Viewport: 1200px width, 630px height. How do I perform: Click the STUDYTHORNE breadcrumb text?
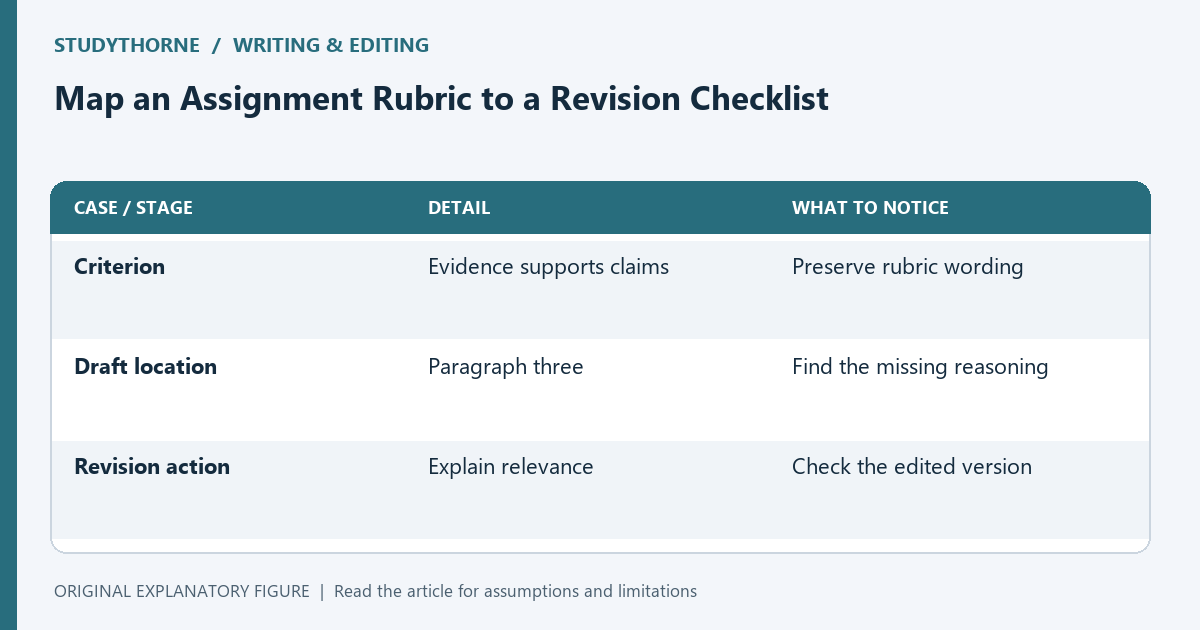pyautogui.click(x=127, y=45)
